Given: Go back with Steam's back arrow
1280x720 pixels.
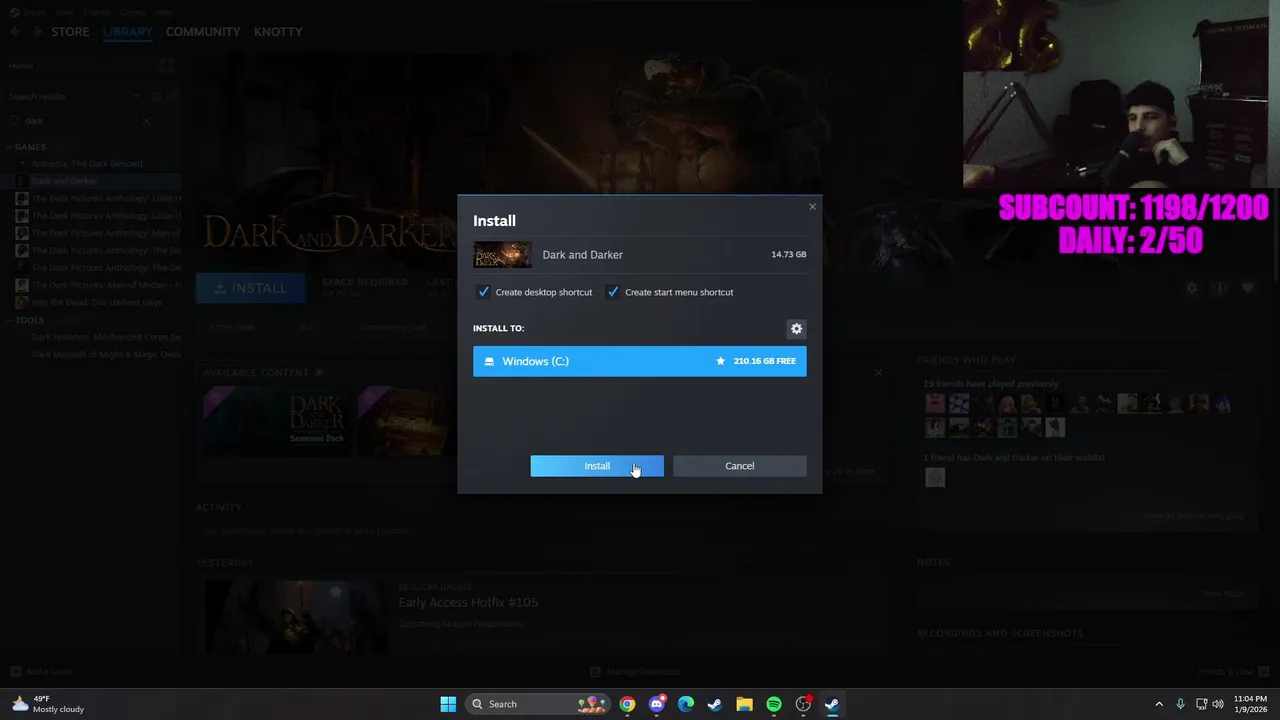Looking at the screenshot, I should pyautogui.click(x=16, y=32).
